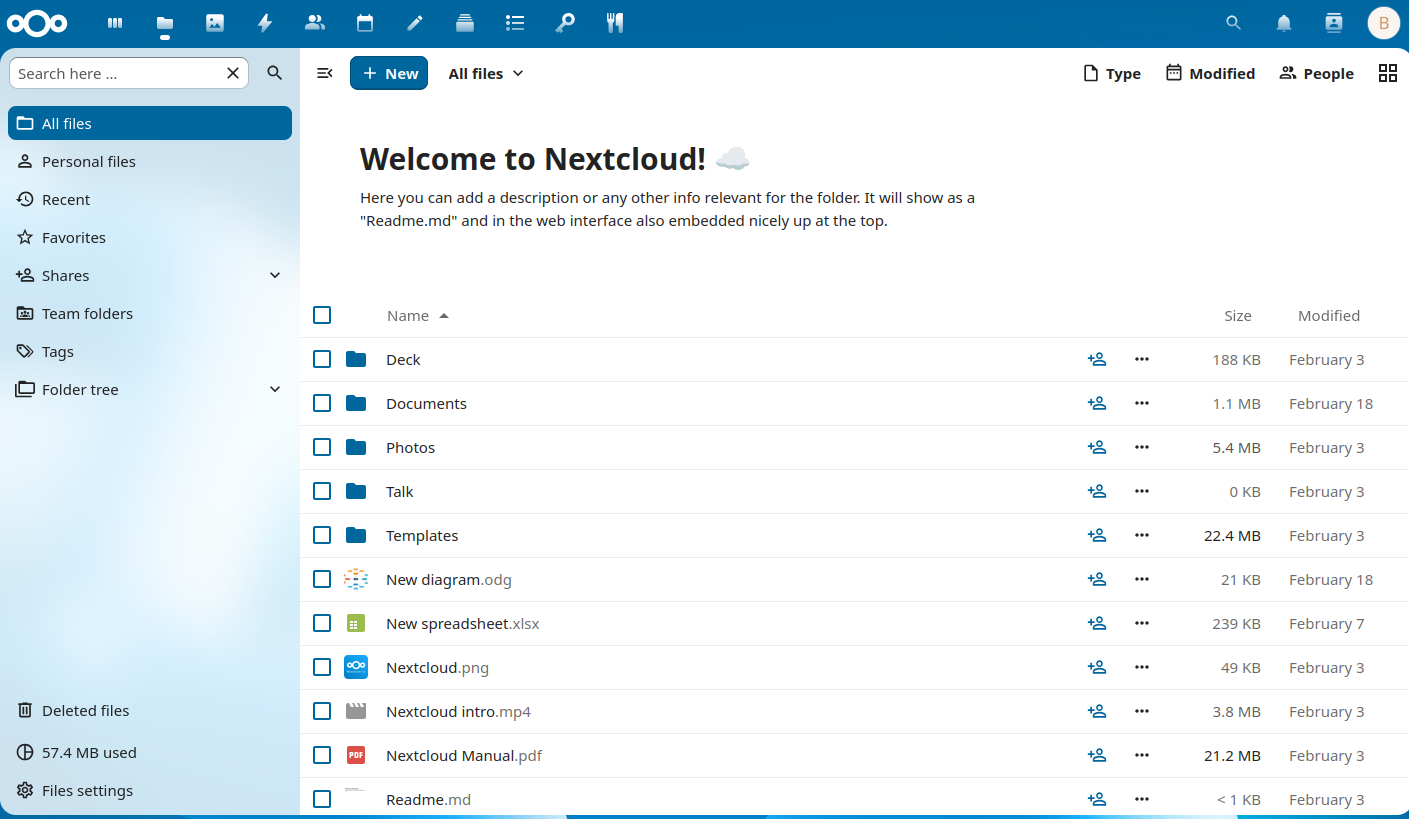Open Favorites in sidebar
The width and height of the screenshot is (1409, 819).
(x=150, y=237)
